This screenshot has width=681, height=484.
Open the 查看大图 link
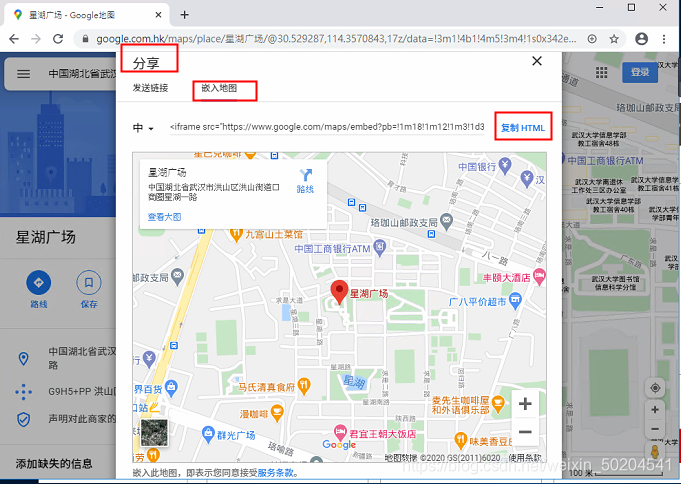pos(164,217)
